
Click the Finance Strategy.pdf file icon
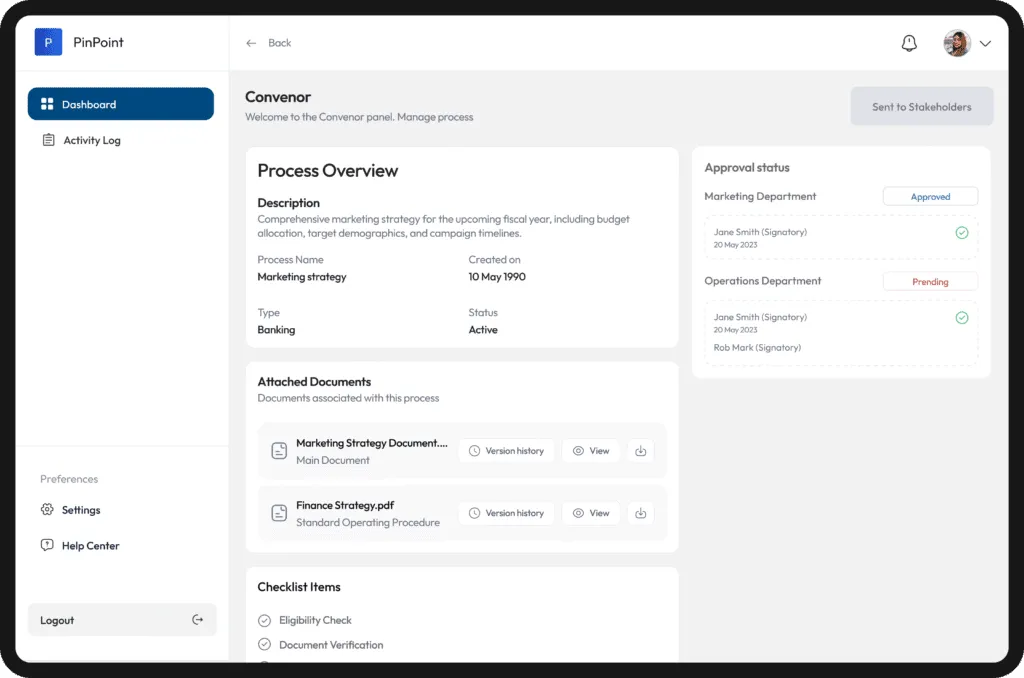(x=280, y=513)
